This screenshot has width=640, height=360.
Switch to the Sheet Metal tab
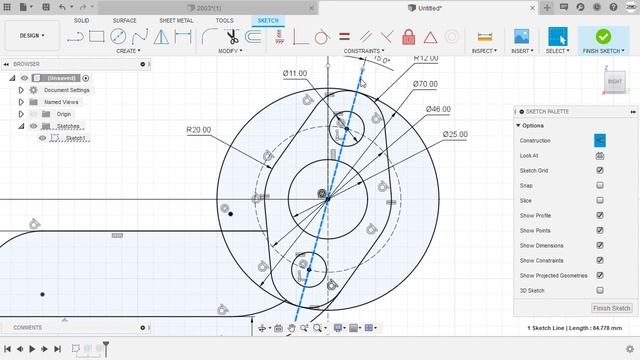(x=176, y=20)
